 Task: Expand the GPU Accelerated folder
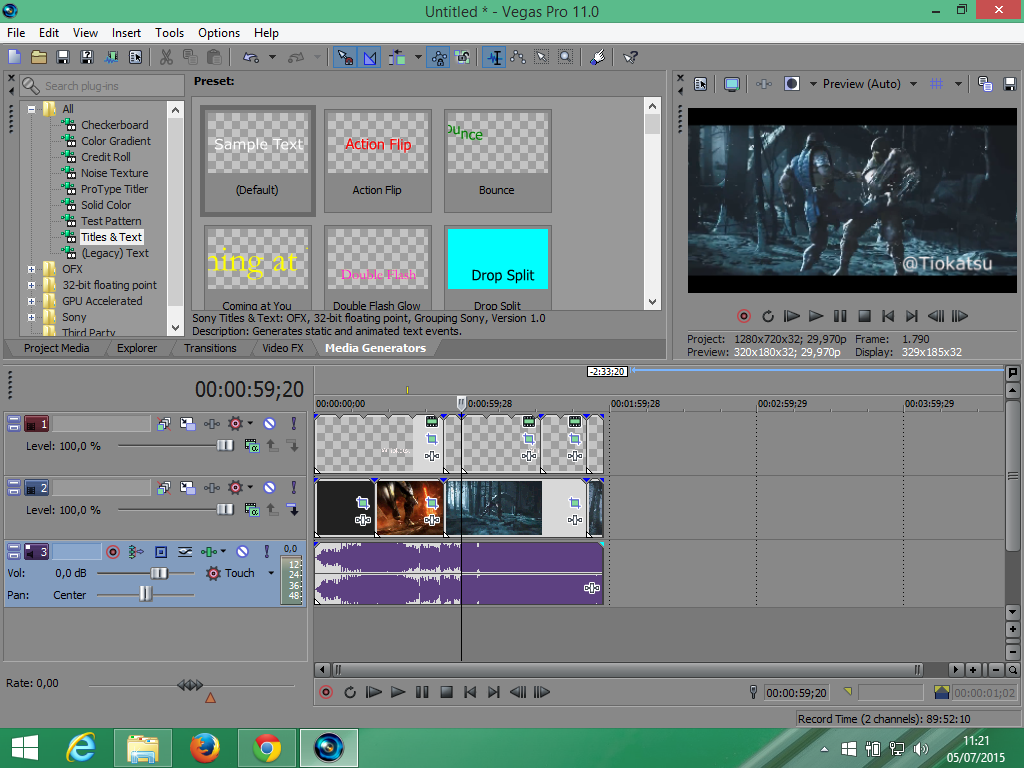point(31,301)
